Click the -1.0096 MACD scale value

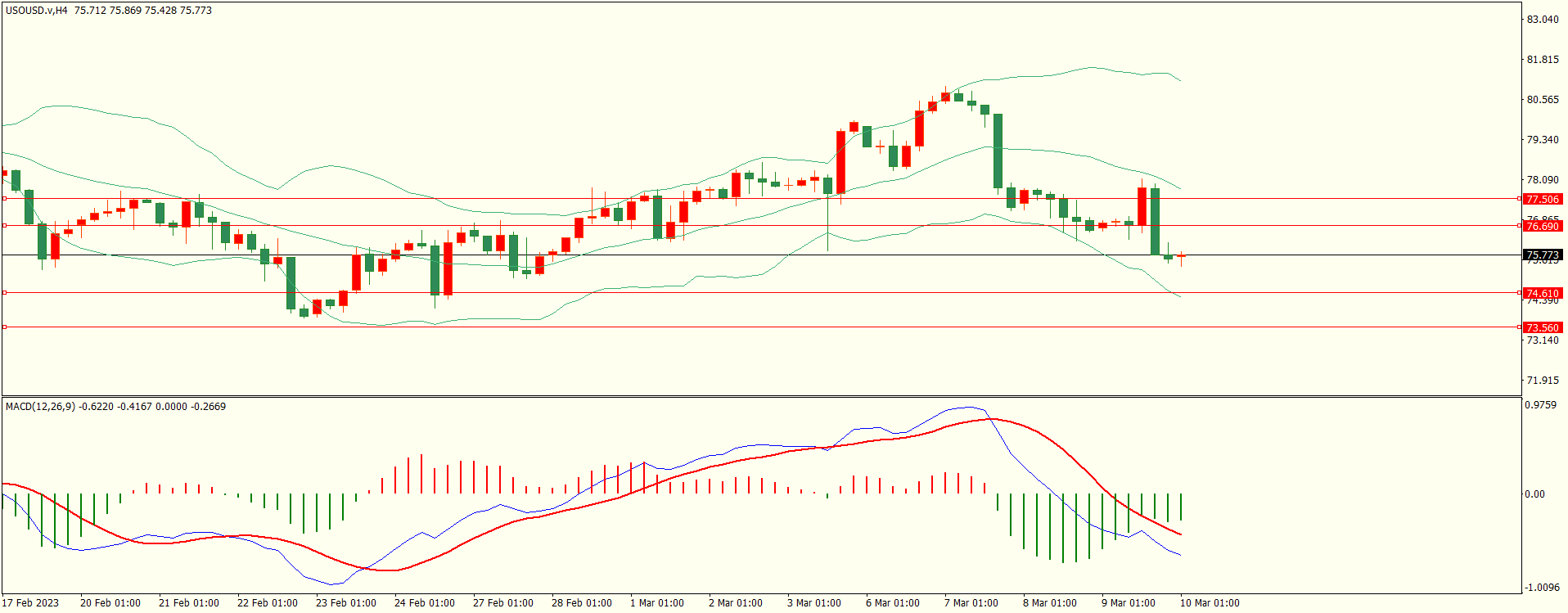pos(1542,588)
